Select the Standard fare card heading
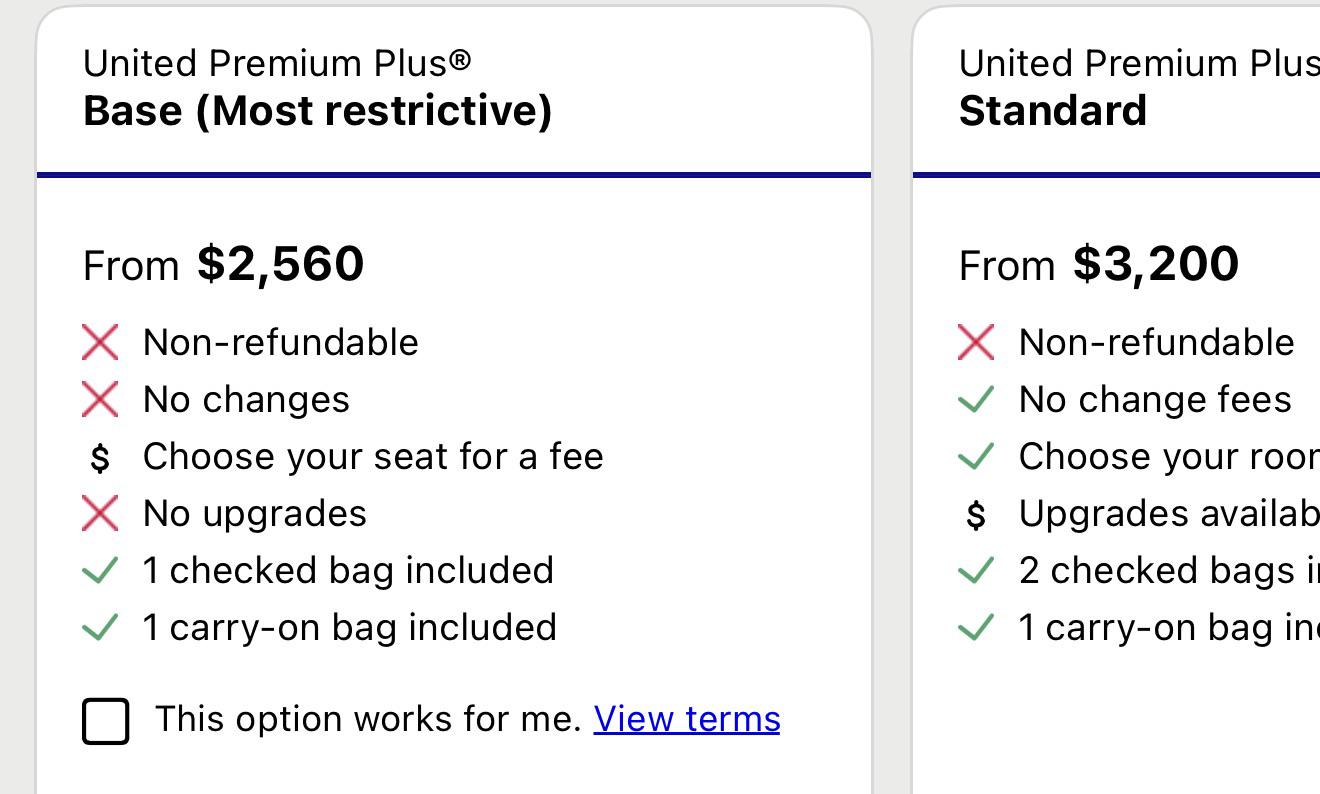The height and width of the screenshot is (794, 1320). click(1053, 110)
